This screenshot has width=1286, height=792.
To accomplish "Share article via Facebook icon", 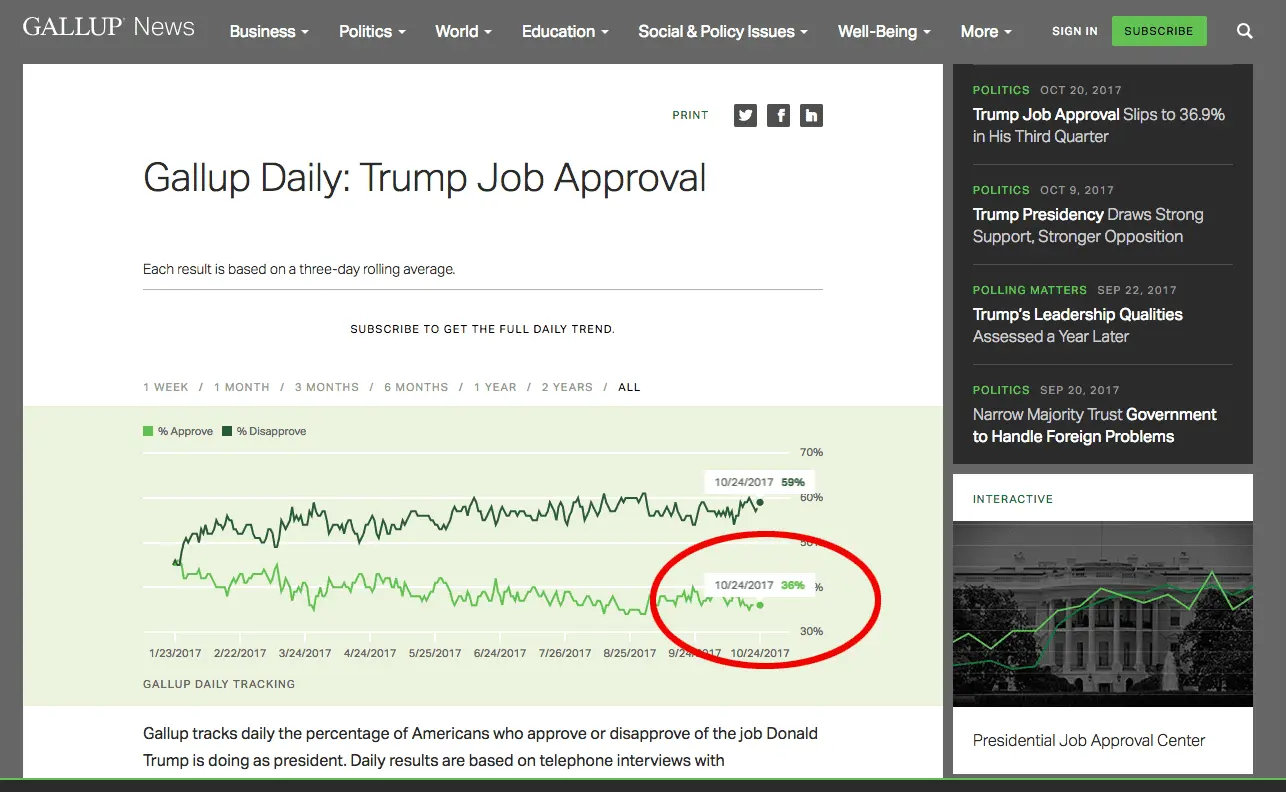I will 778,115.
